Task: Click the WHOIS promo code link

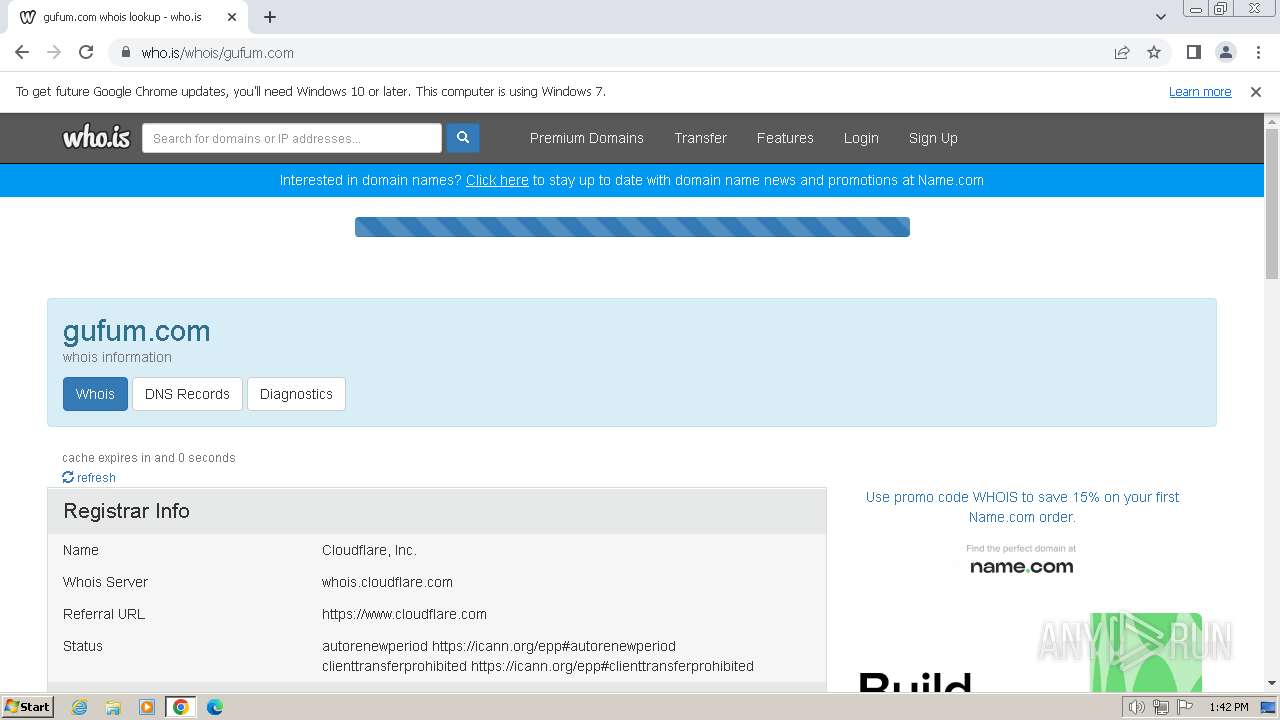Action: [x=1022, y=507]
